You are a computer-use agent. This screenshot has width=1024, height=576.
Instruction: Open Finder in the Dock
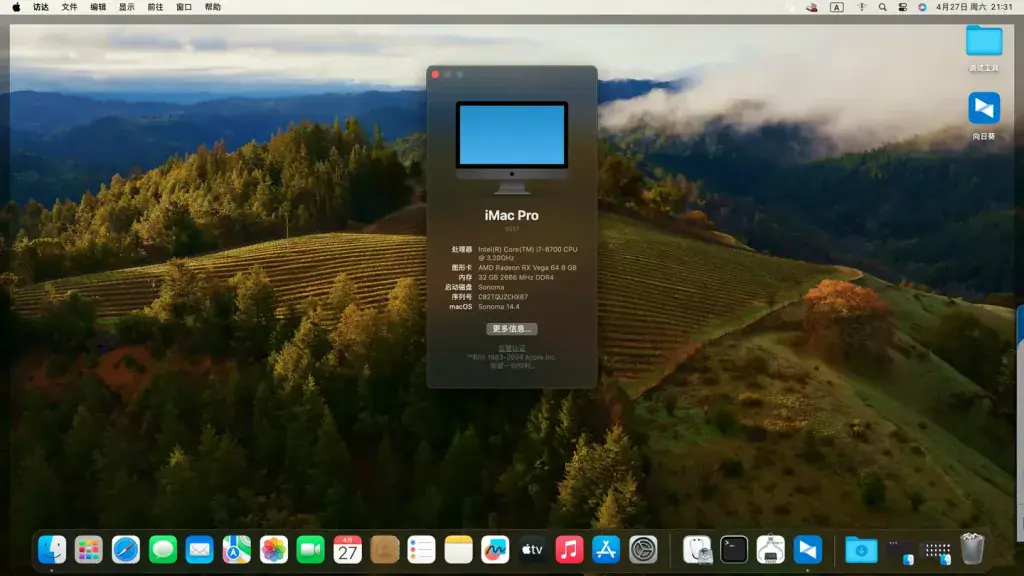[52, 550]
